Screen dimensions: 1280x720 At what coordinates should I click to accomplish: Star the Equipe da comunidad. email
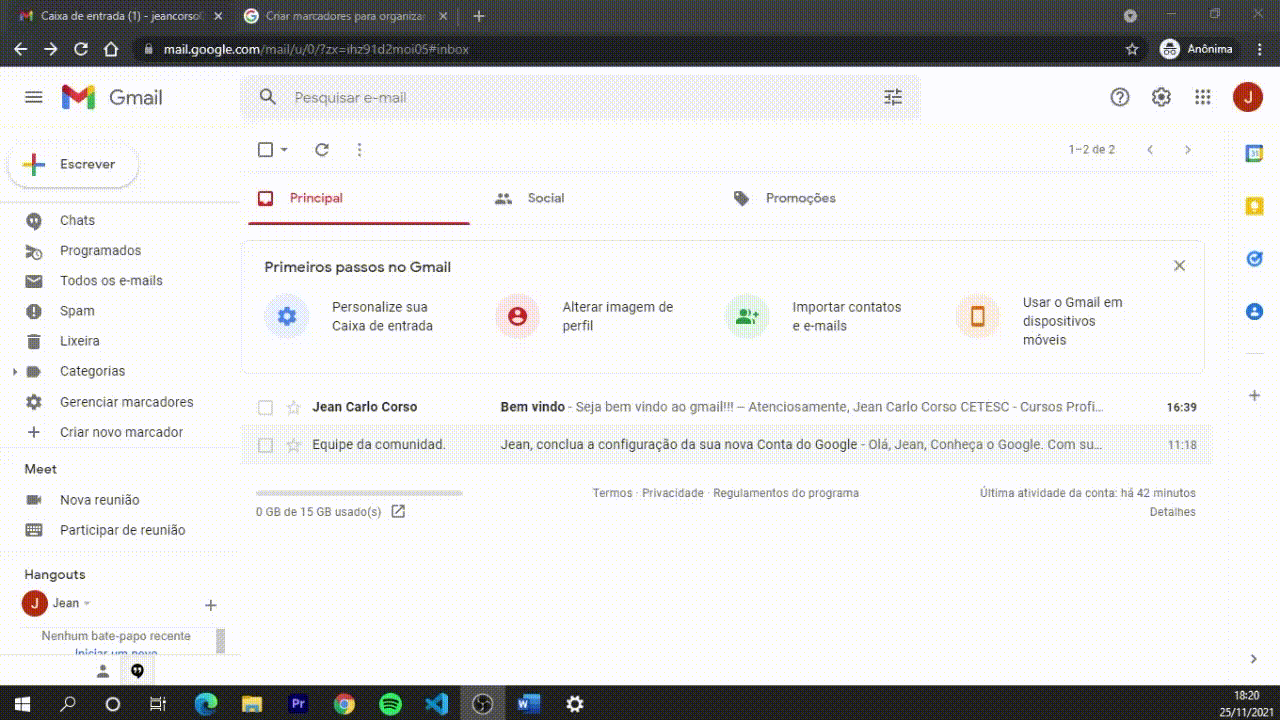click(293, 445)
